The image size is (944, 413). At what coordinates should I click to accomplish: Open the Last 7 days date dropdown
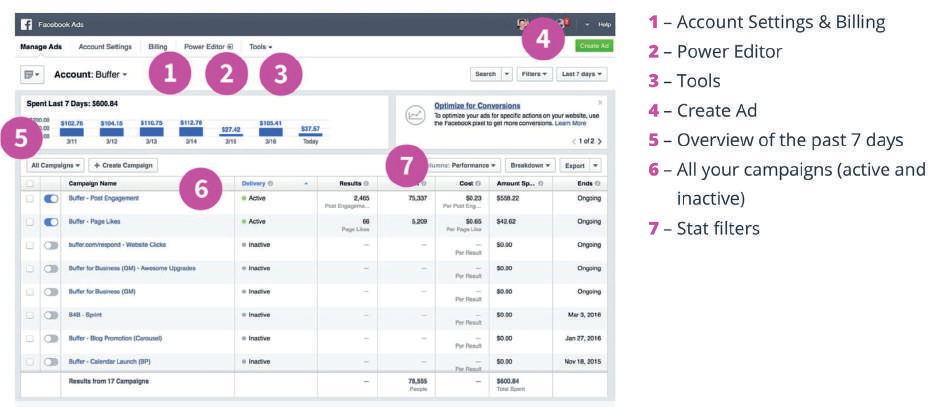point(582,74)
